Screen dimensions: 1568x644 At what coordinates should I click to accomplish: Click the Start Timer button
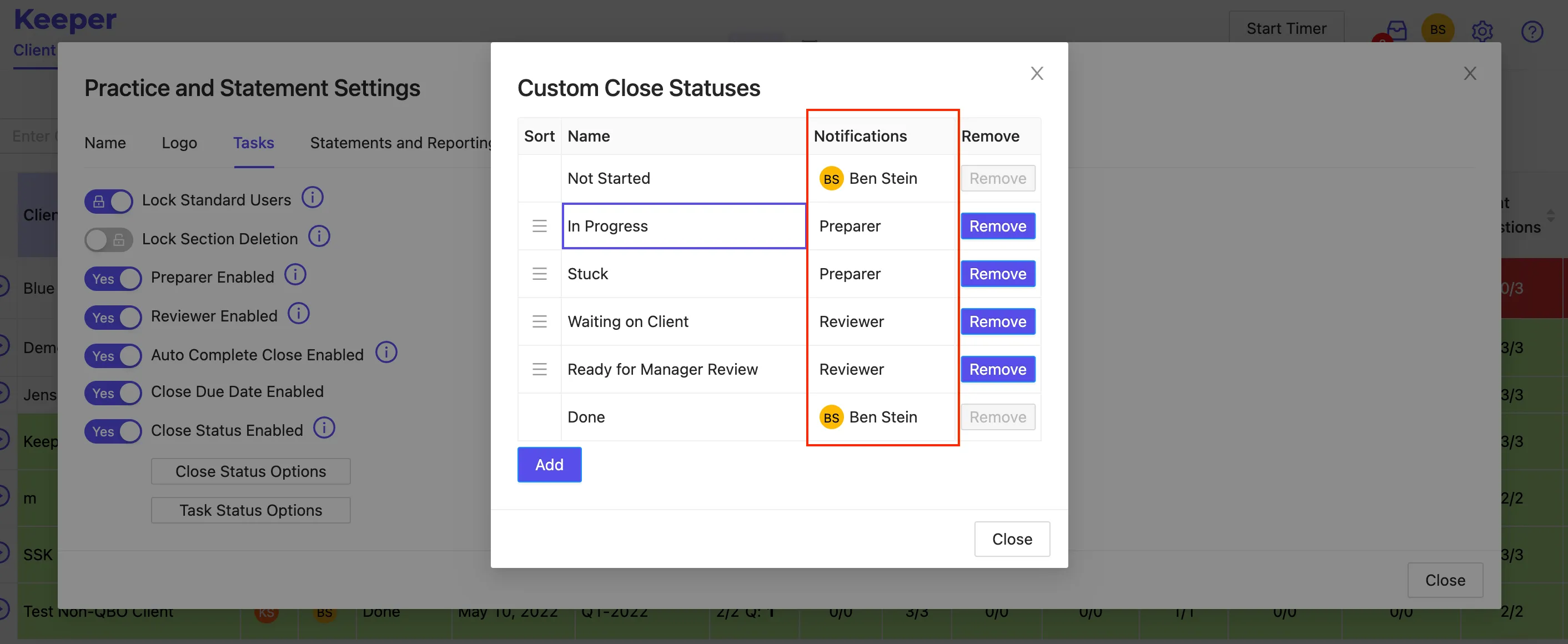pos(1286,28)
